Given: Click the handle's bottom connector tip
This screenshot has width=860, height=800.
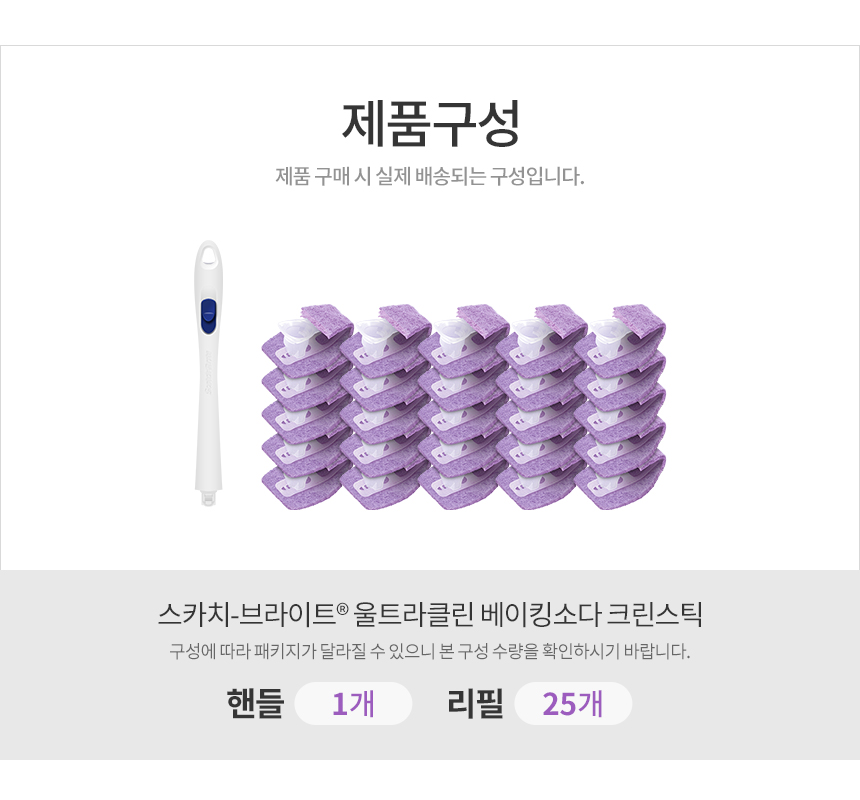Looking at the screenshot, I should 208,498.
